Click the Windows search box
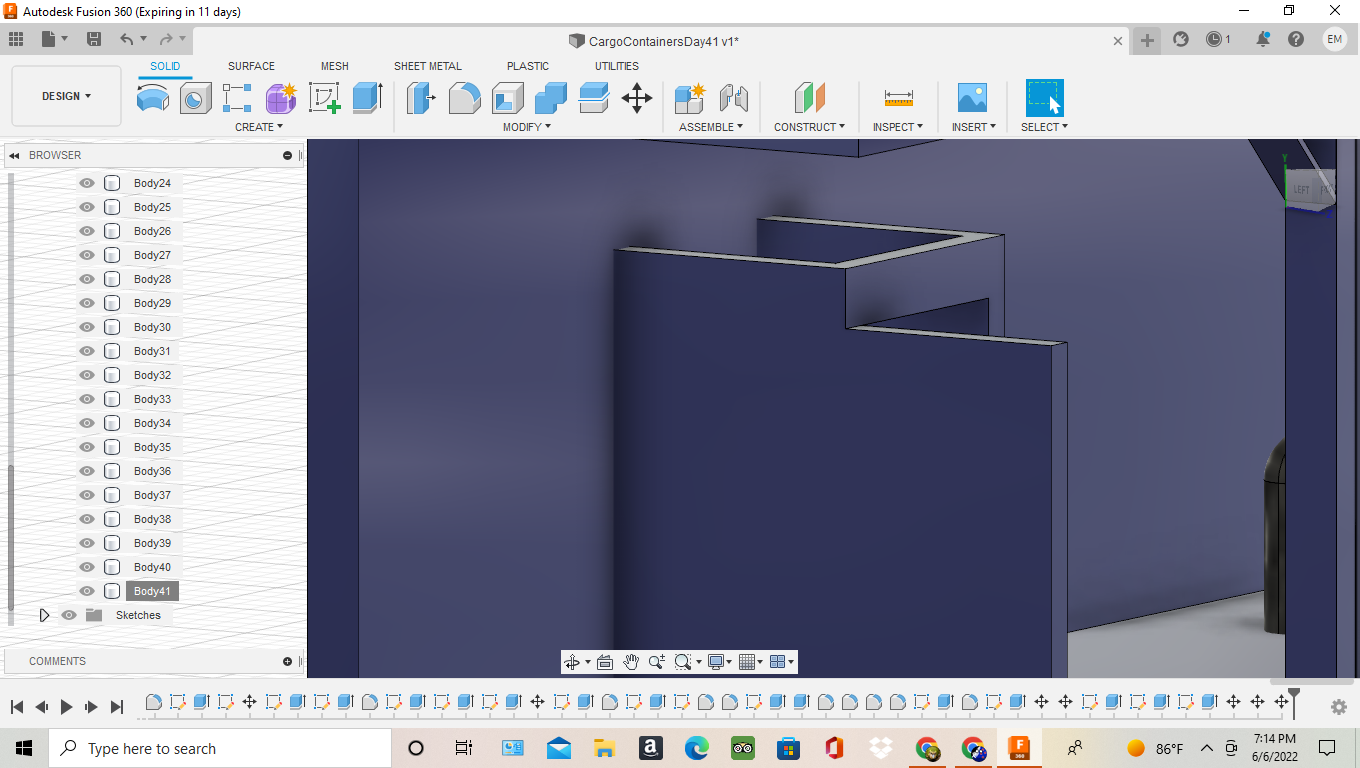The width and height of the screenshot is (1360, 768). 220,748
